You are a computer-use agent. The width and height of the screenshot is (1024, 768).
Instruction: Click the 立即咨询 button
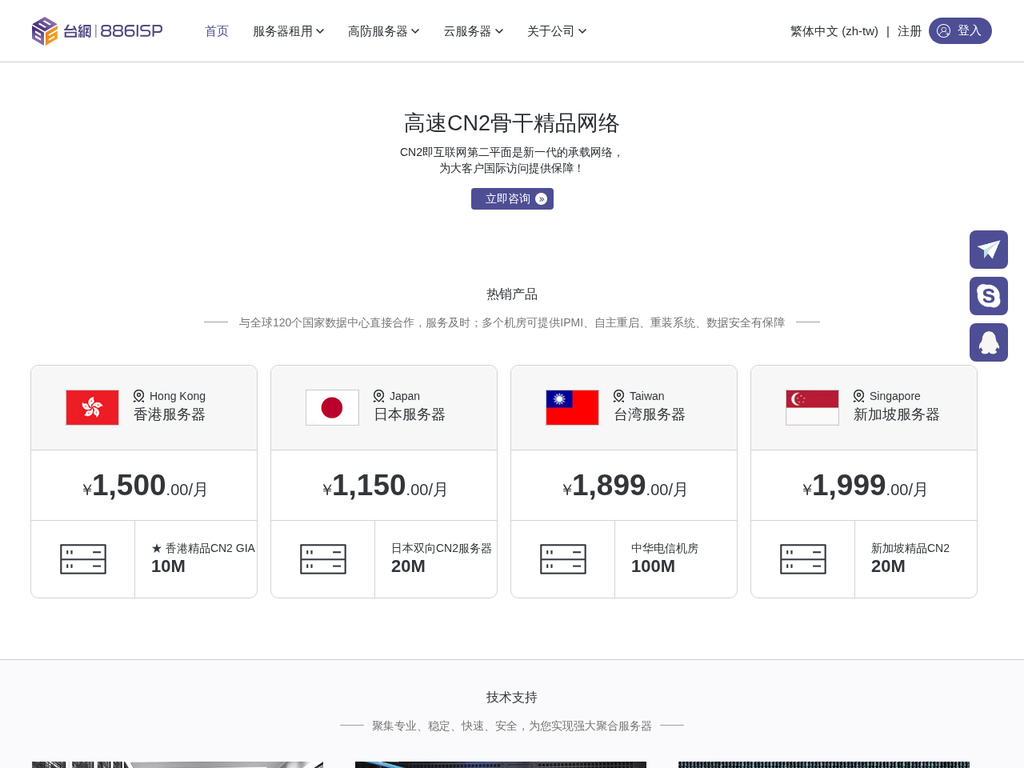tap(512, 199)
